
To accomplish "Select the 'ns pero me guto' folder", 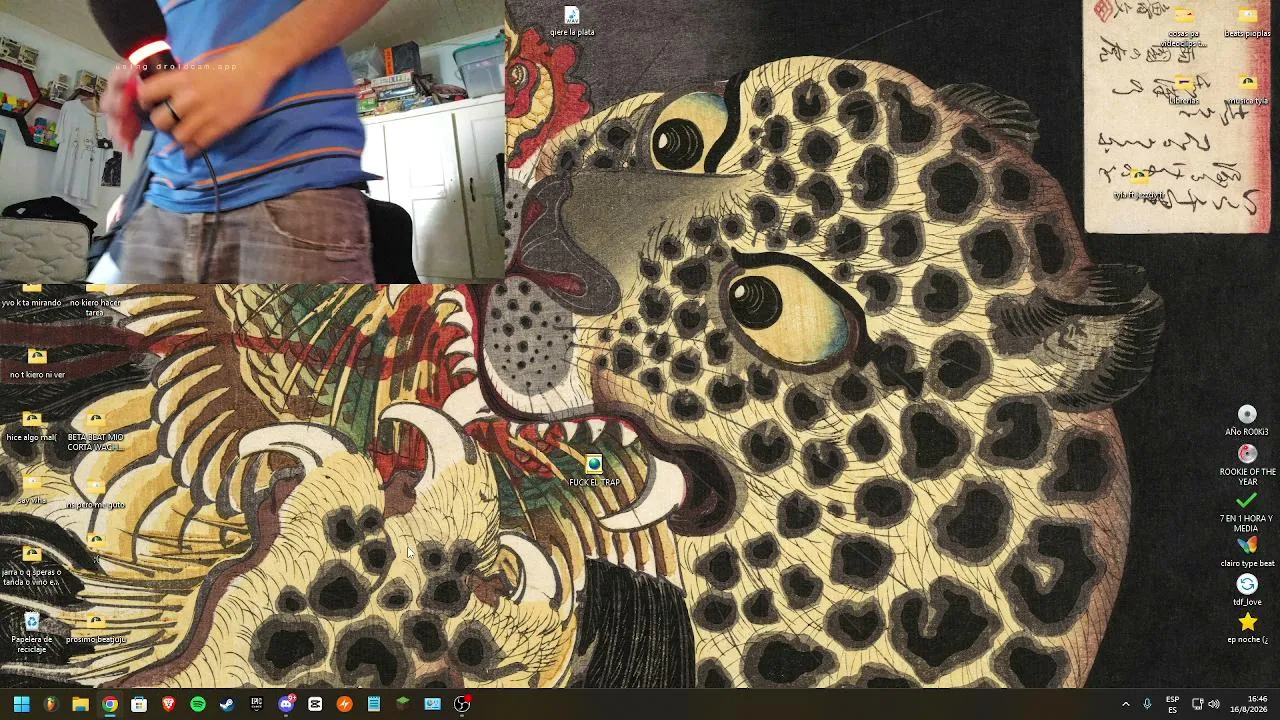I will [95, 494].
